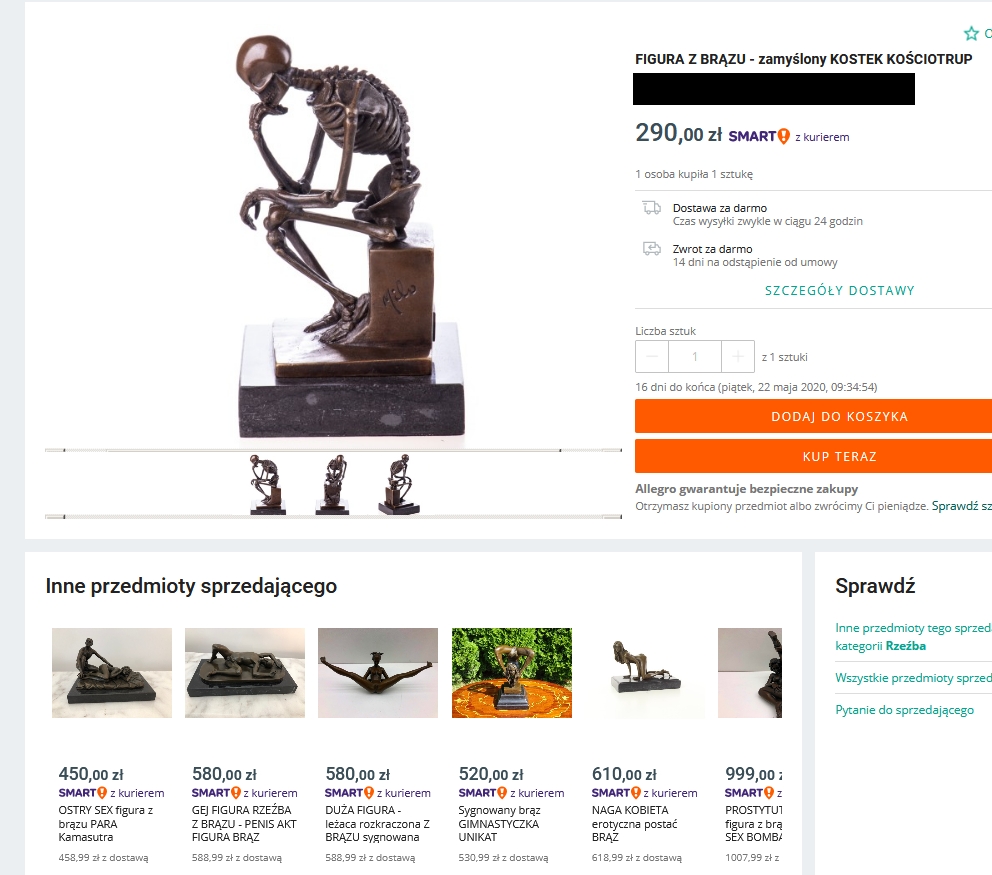Viewport: 992px width, 875px height.
Task: Open Wszystkie przedmioty sprzedającego link
Action: [914, 678]
